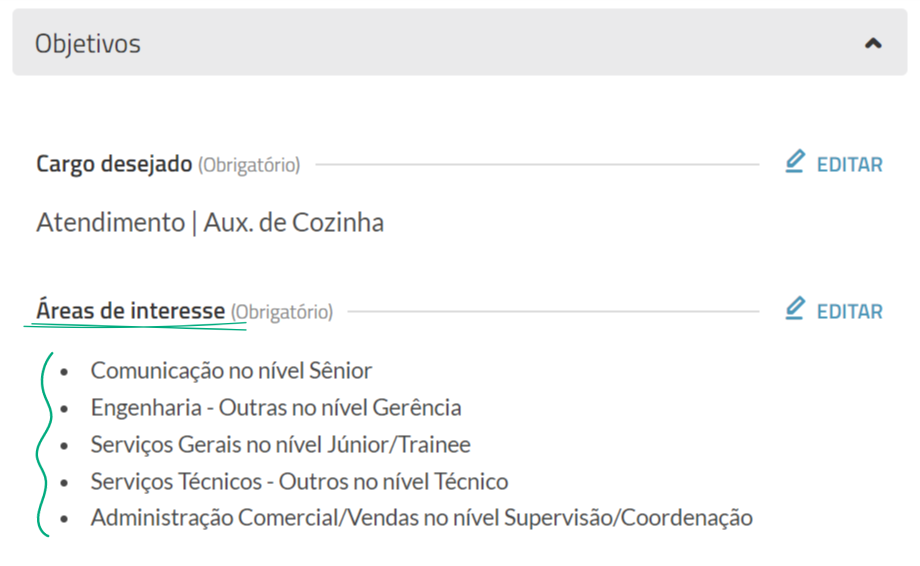Image resolution: width=920 pixels, height=566 pixels.
Task: Open EDITAR link for Cargo desejado
Action: (850, 165)
